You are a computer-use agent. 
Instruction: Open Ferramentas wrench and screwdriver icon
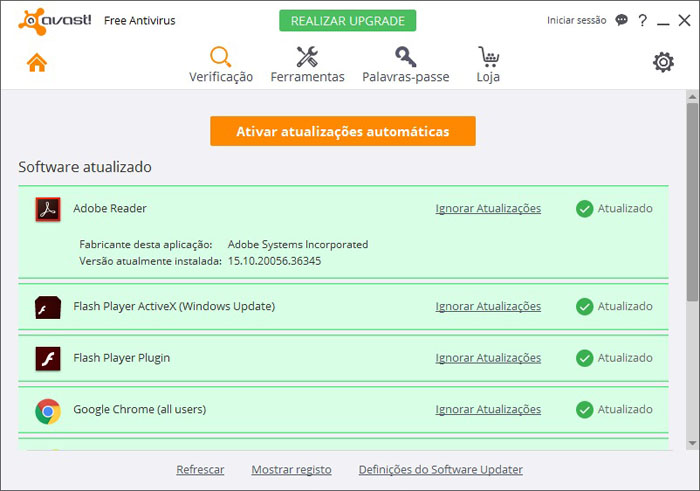click(307, 57)
